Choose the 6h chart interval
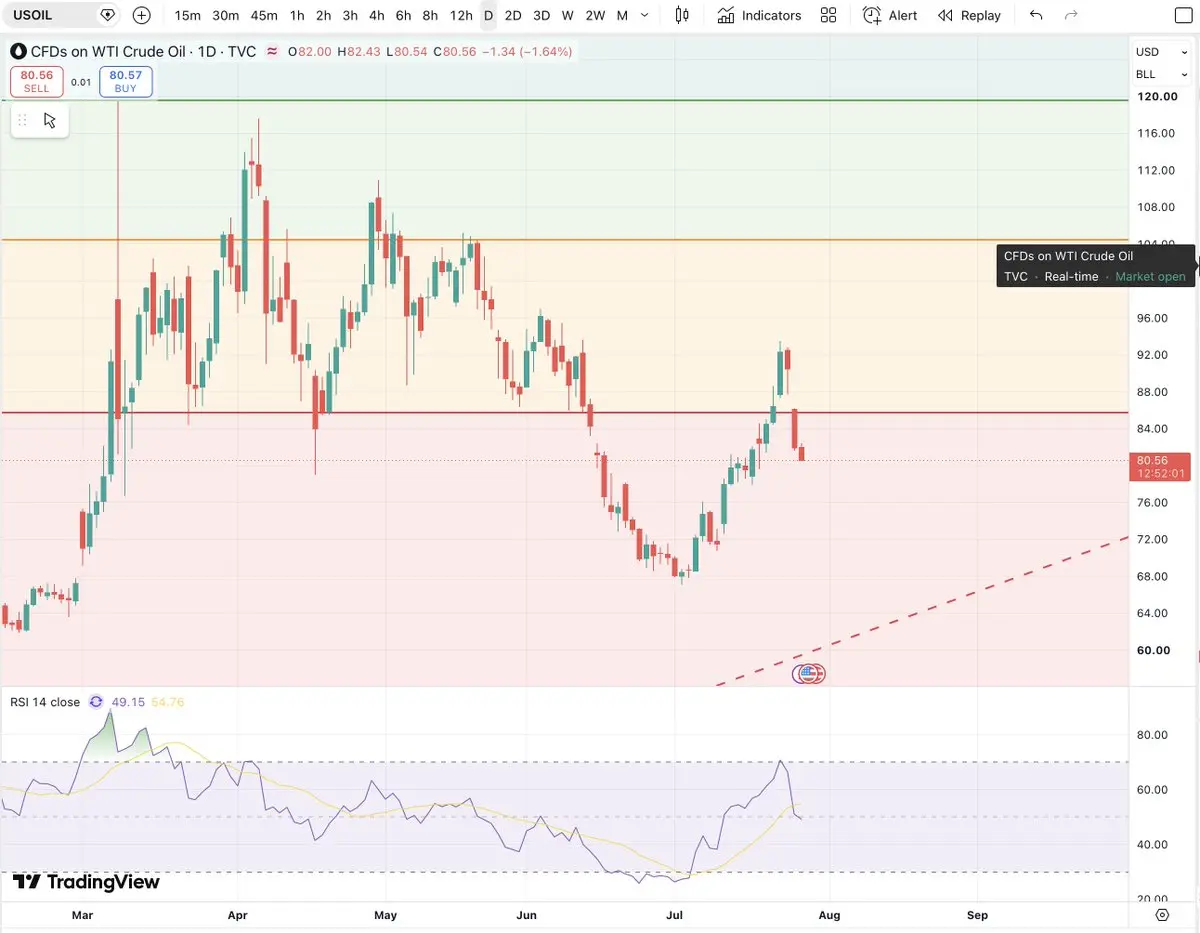1200x933 pixels. tap(403, 15)
